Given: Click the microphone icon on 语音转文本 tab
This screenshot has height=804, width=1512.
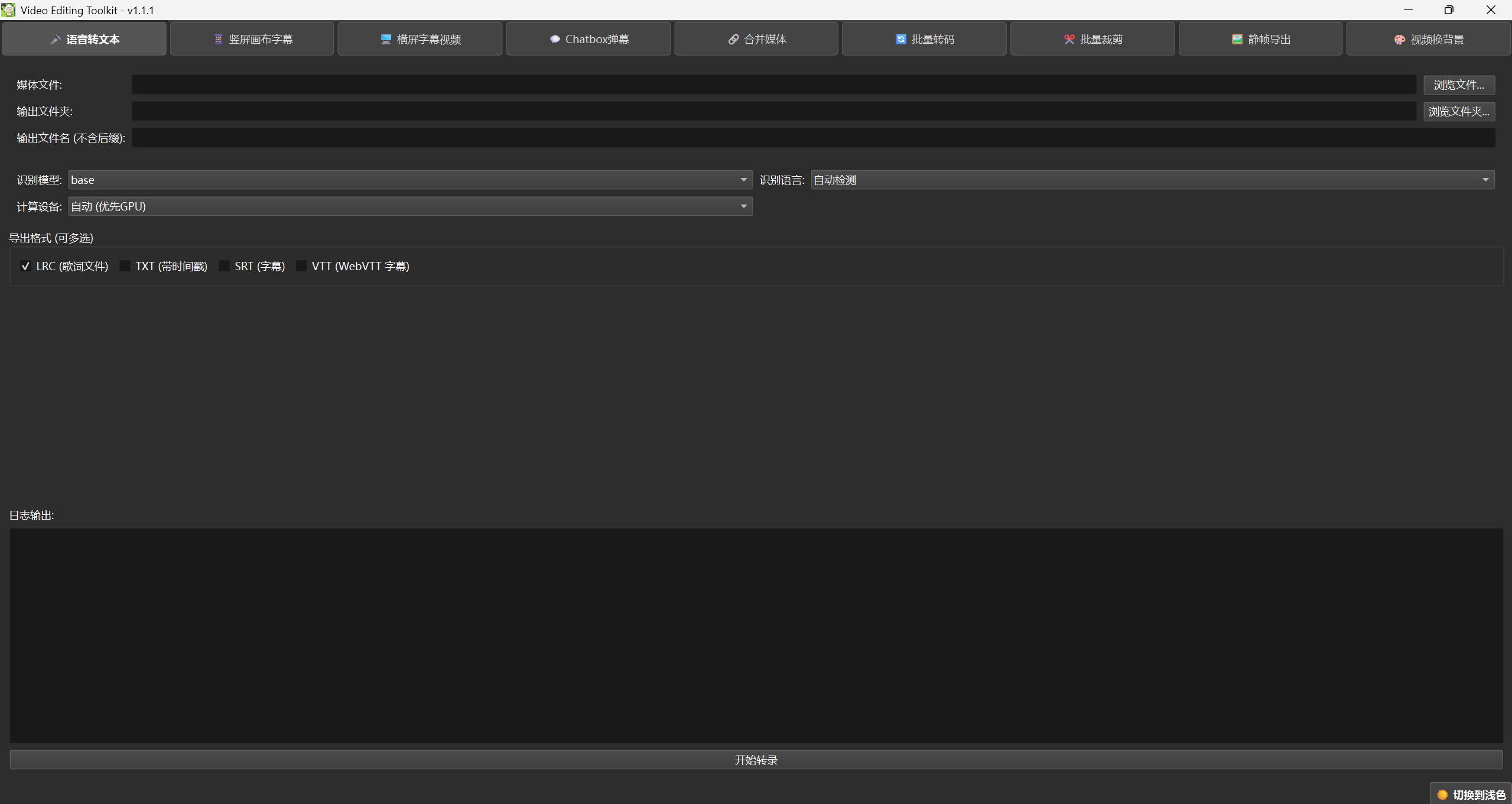Looking at the screenshot, I should (x=56, y=40).
